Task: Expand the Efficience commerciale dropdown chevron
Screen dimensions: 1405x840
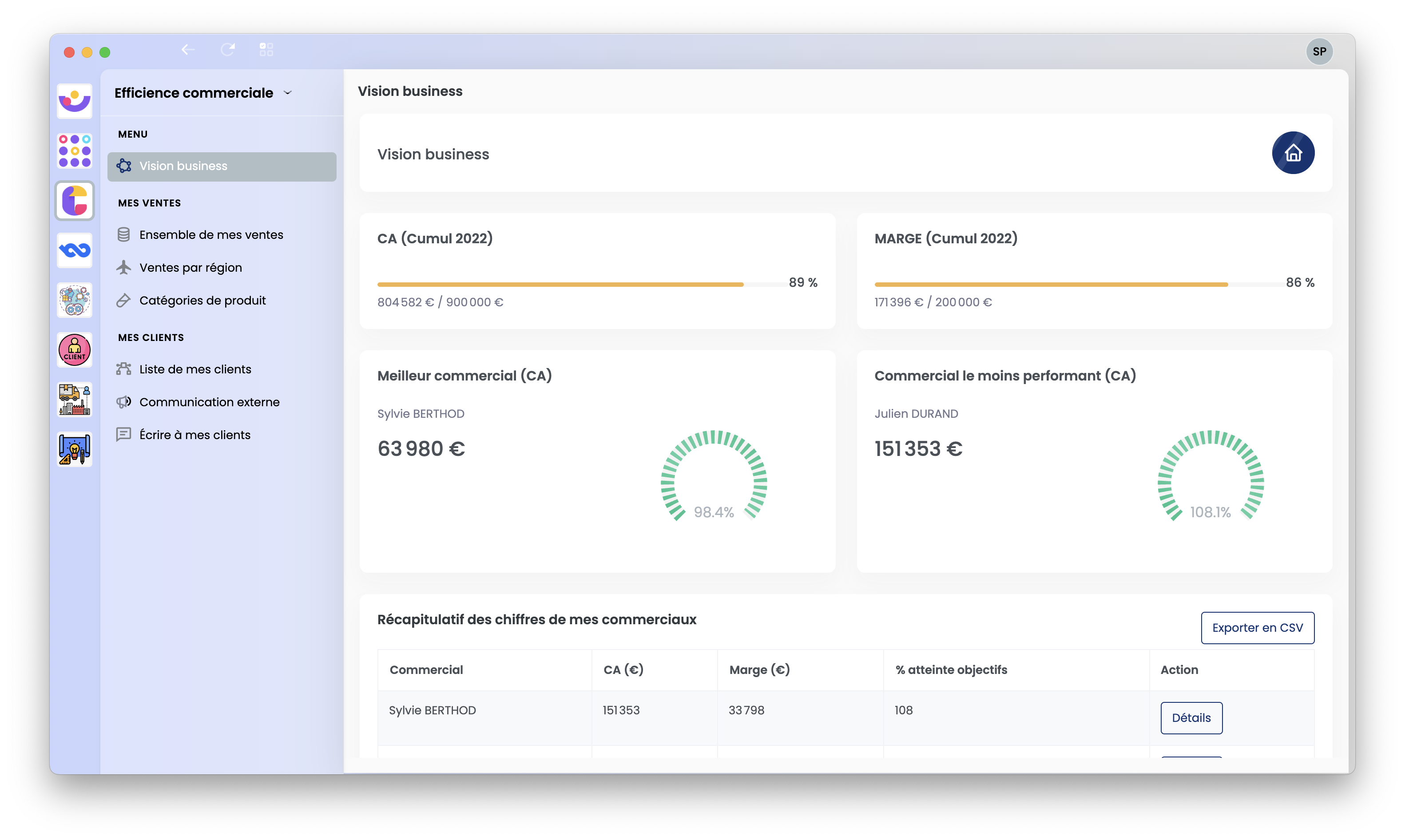Action: click(288, 93)
